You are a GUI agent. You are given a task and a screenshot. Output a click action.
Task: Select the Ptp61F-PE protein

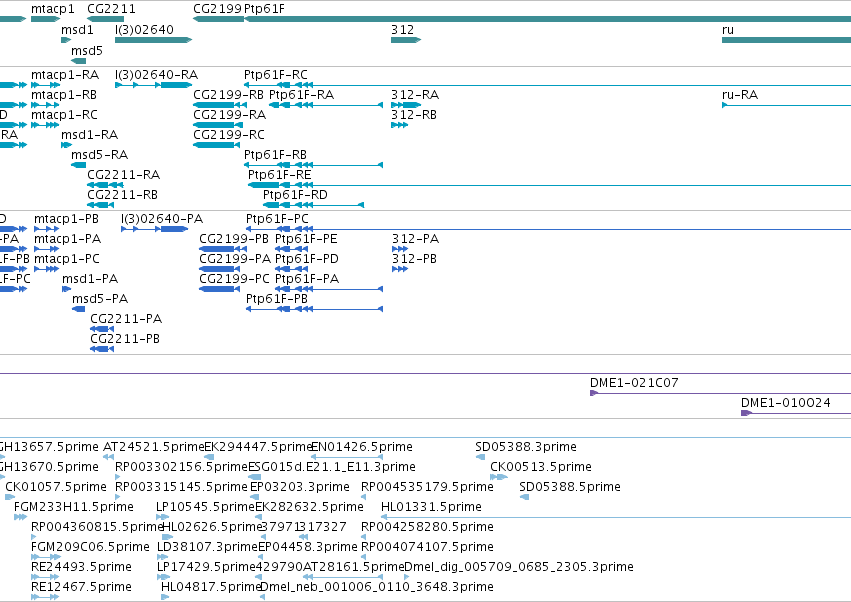(292, 249)
